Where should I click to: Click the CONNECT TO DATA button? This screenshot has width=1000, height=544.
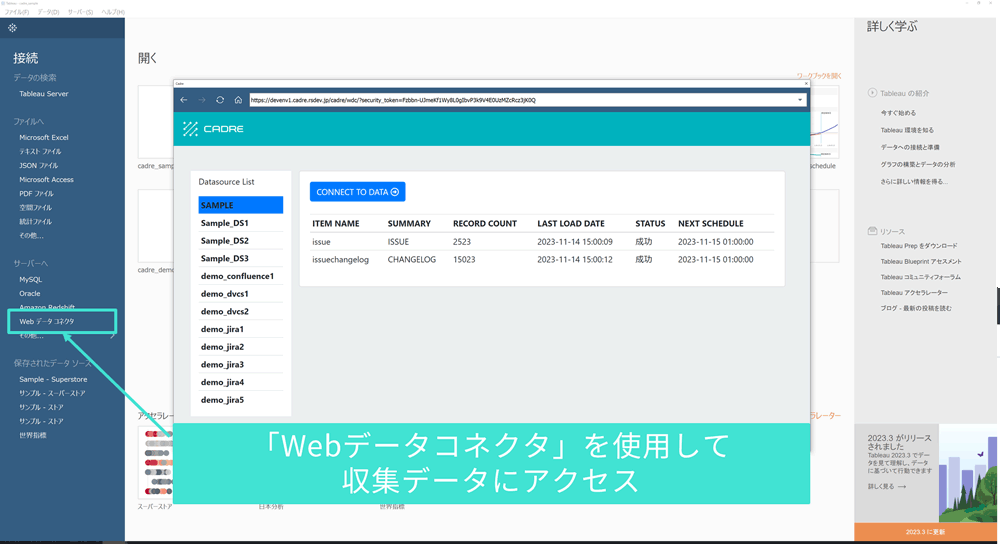(x=358, y=192)
